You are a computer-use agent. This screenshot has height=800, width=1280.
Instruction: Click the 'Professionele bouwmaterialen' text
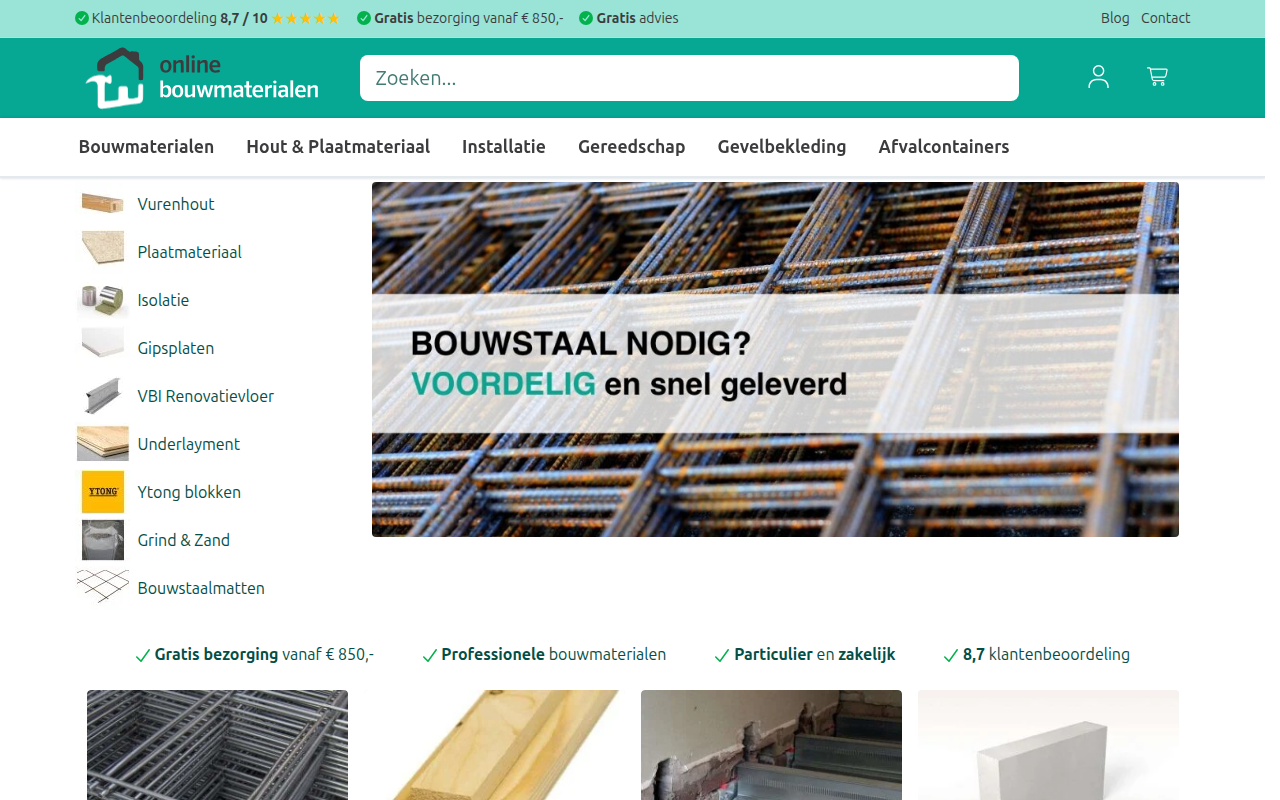coord(554,655)
